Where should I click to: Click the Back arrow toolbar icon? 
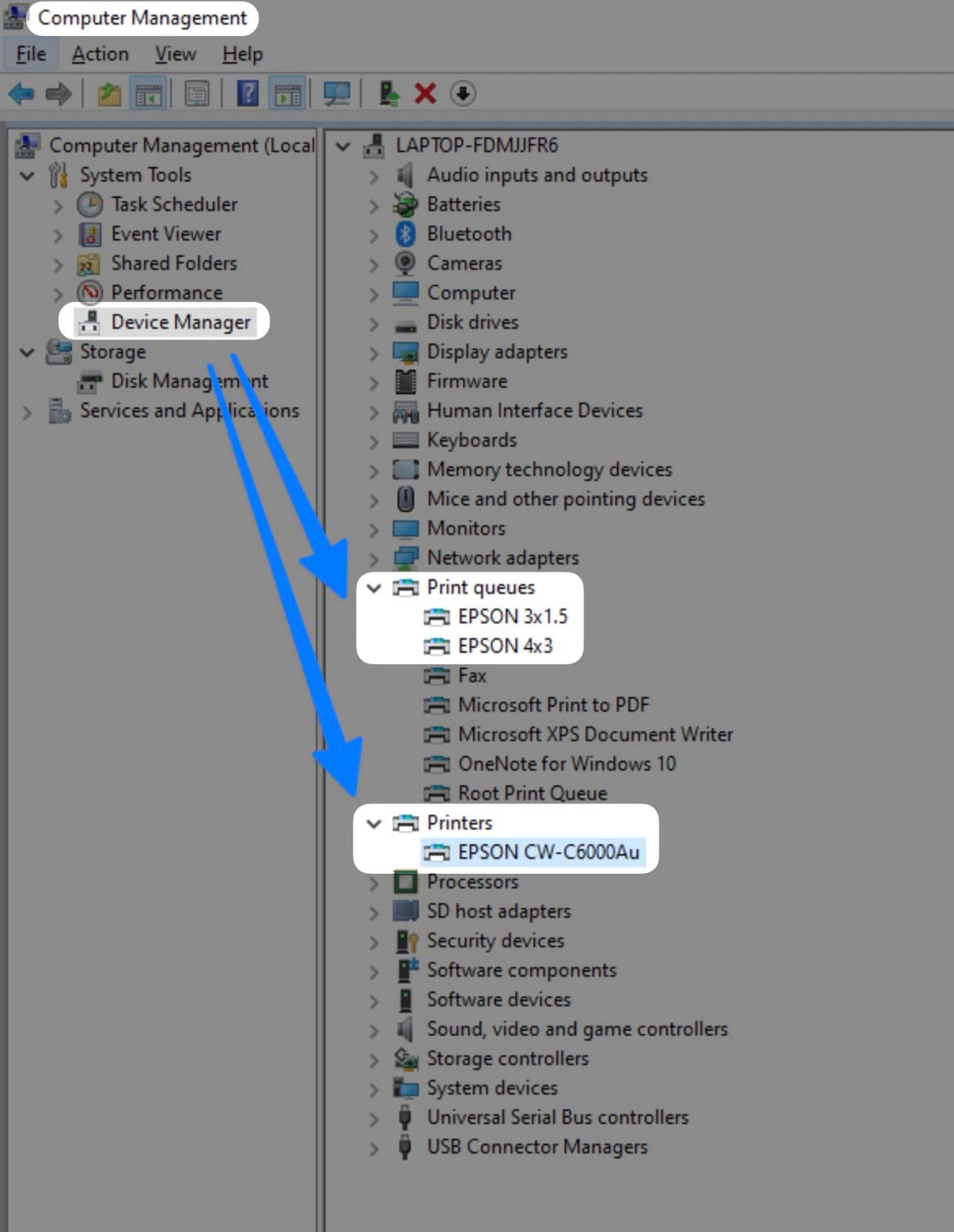tap(21, 94)
